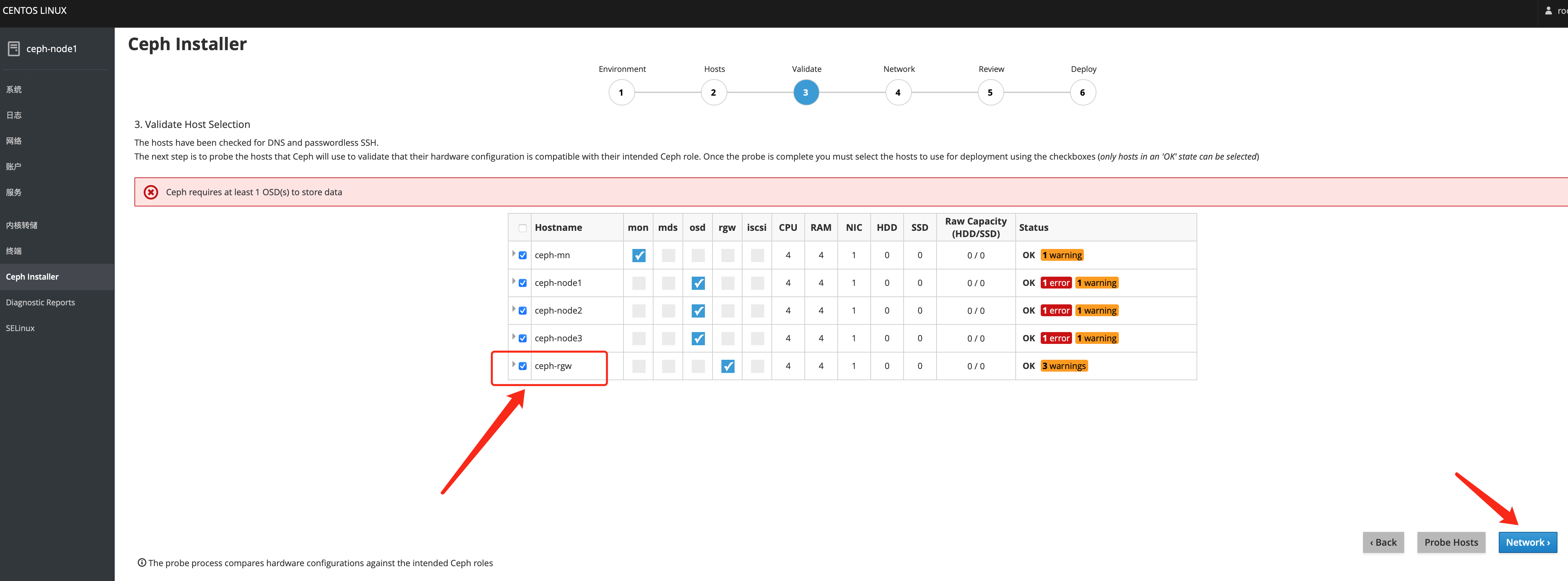Click the error icon in alert banner
The image size is (1568, 581).
(150, 193)
